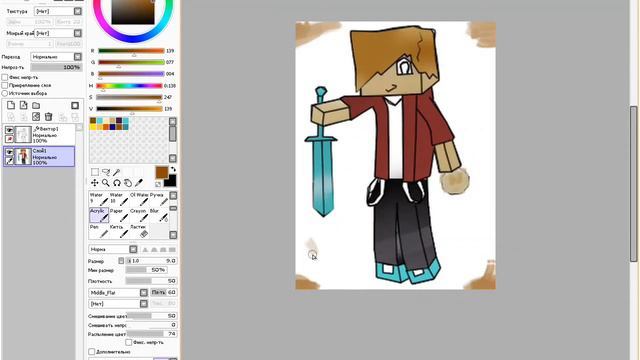Image resolution: width=640 pixels, height=360 pixels.
Task: Select the Вектор1 layer
Action: click(x=39, y=134)
